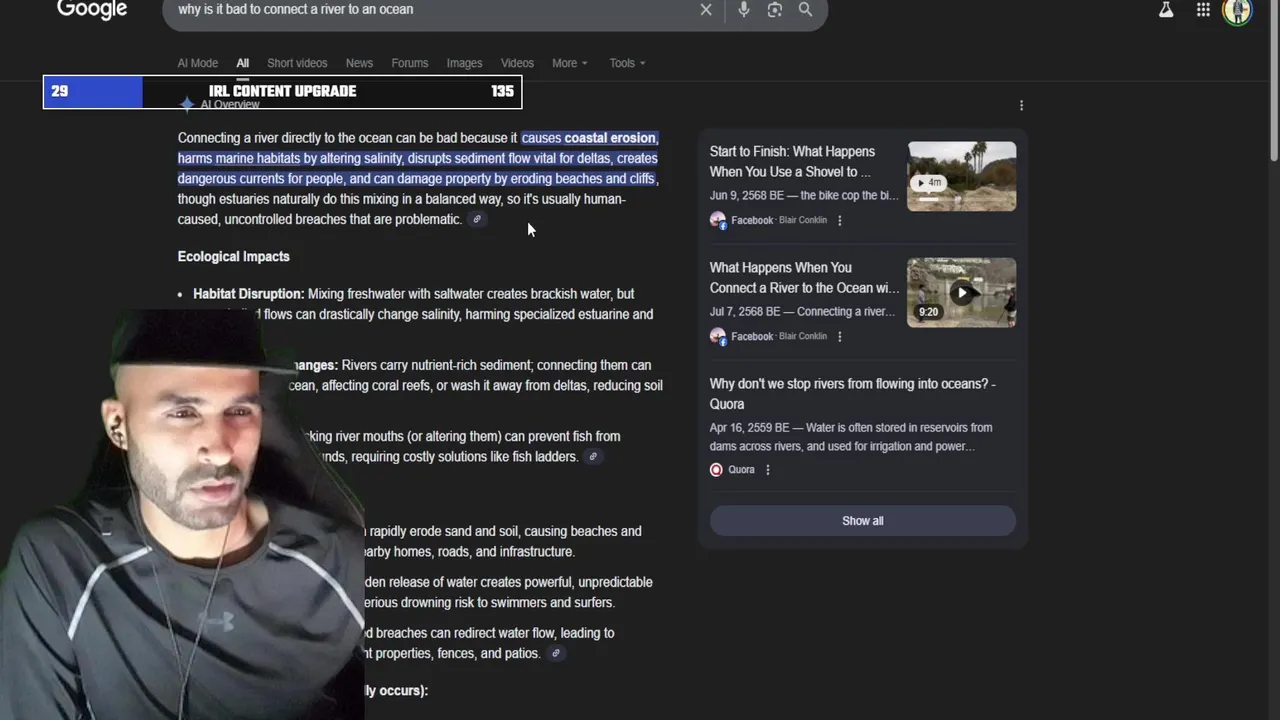The width and height of the screenshot is (1280, 720).
Task: Open the Images tab
Action: coord(464,63)
